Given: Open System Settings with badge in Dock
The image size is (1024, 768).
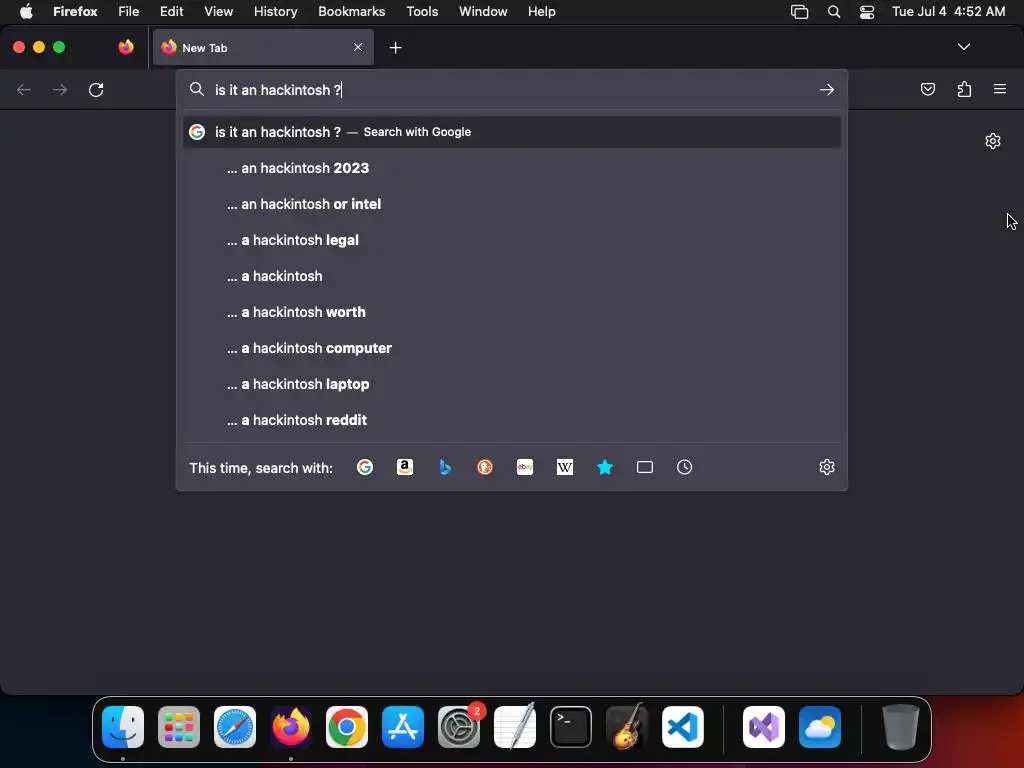Looking at the screenshot, I should [x=459, y=727].
